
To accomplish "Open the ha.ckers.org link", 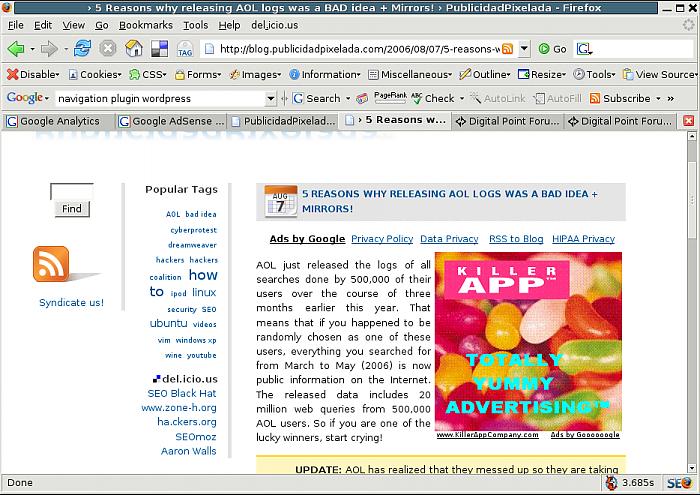I will click(x=187, y=422).
